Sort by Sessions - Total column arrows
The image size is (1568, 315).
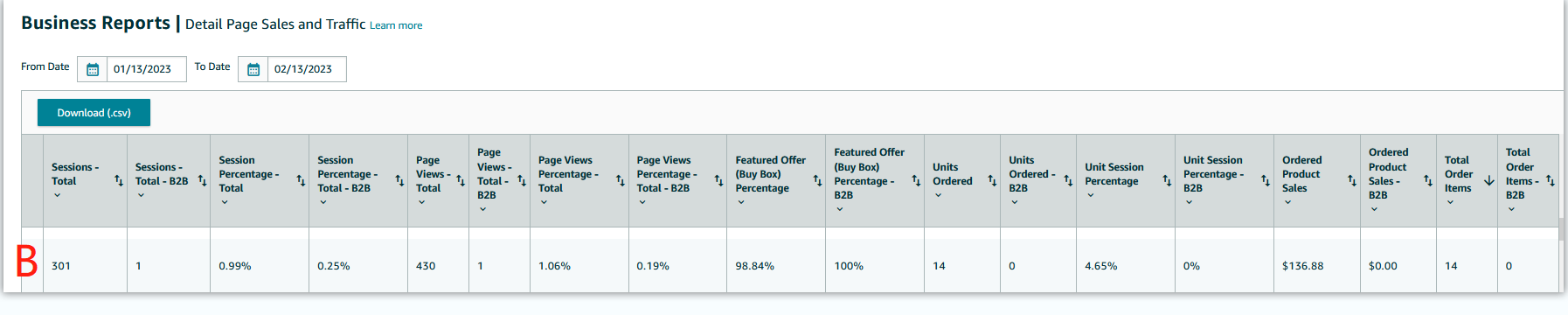119,180
